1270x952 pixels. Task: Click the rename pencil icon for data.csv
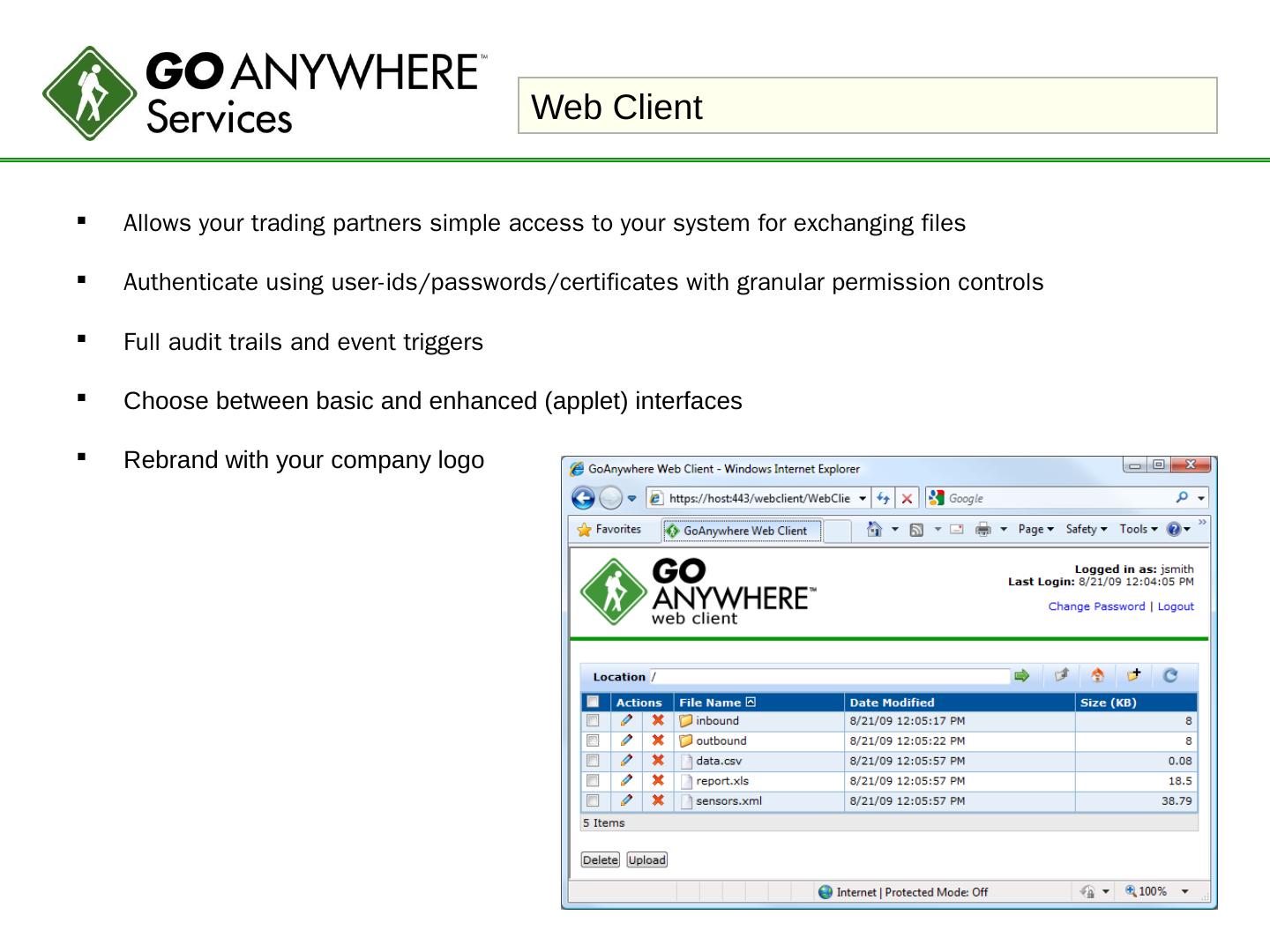click(626, 761)
